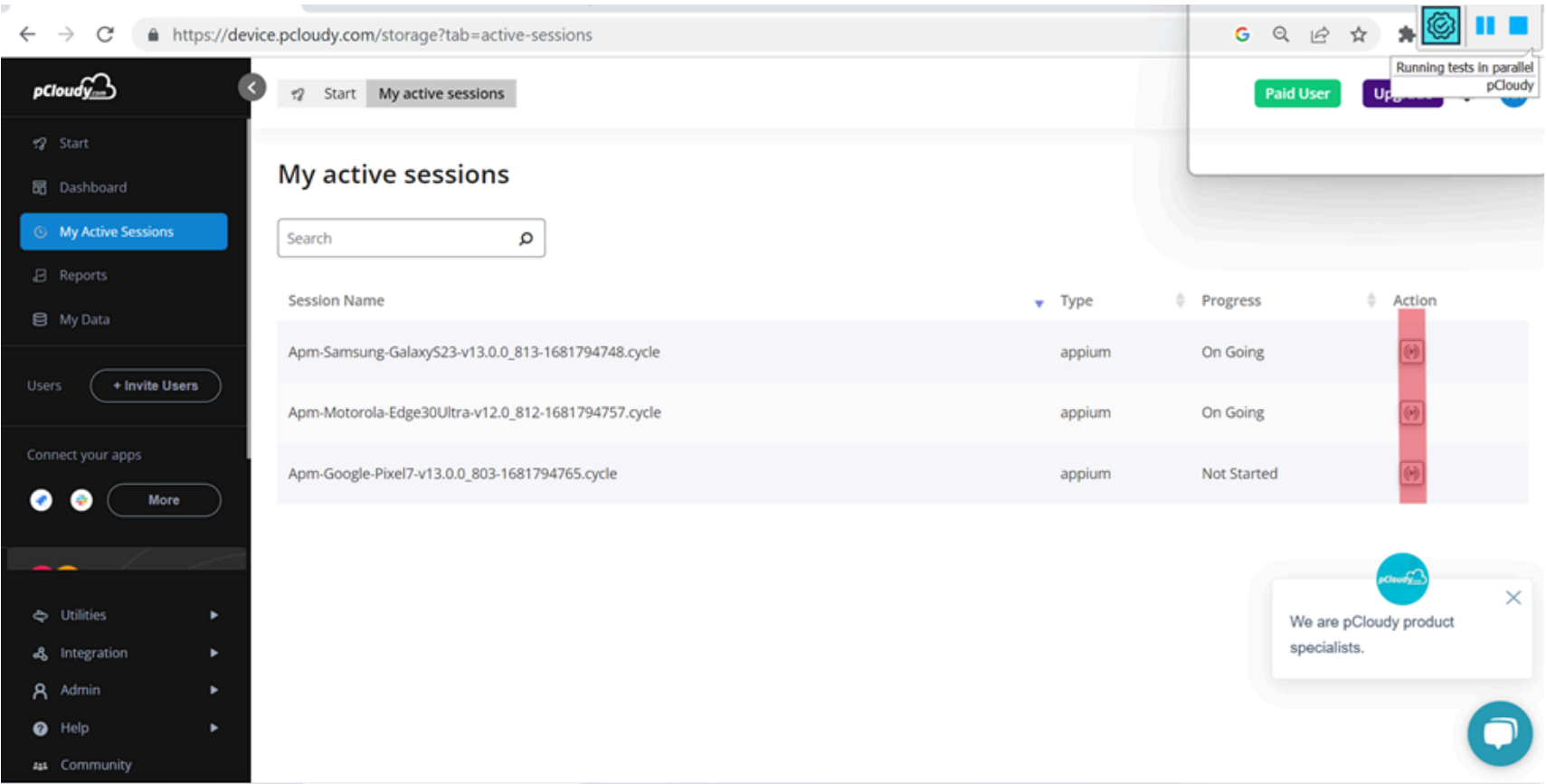Click the search magnifier icon

coord(526,239)
